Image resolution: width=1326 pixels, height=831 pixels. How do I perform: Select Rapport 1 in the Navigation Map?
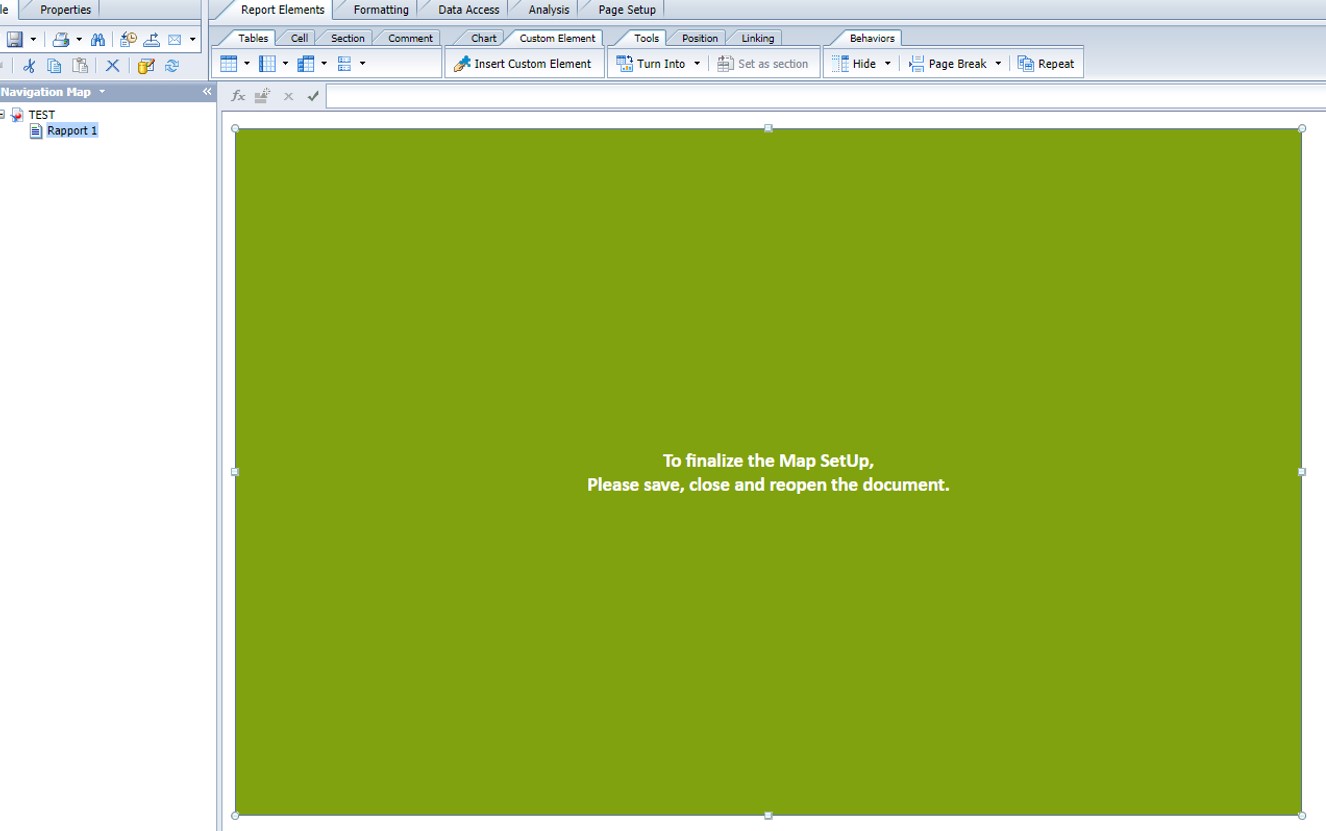coord(72,131)
